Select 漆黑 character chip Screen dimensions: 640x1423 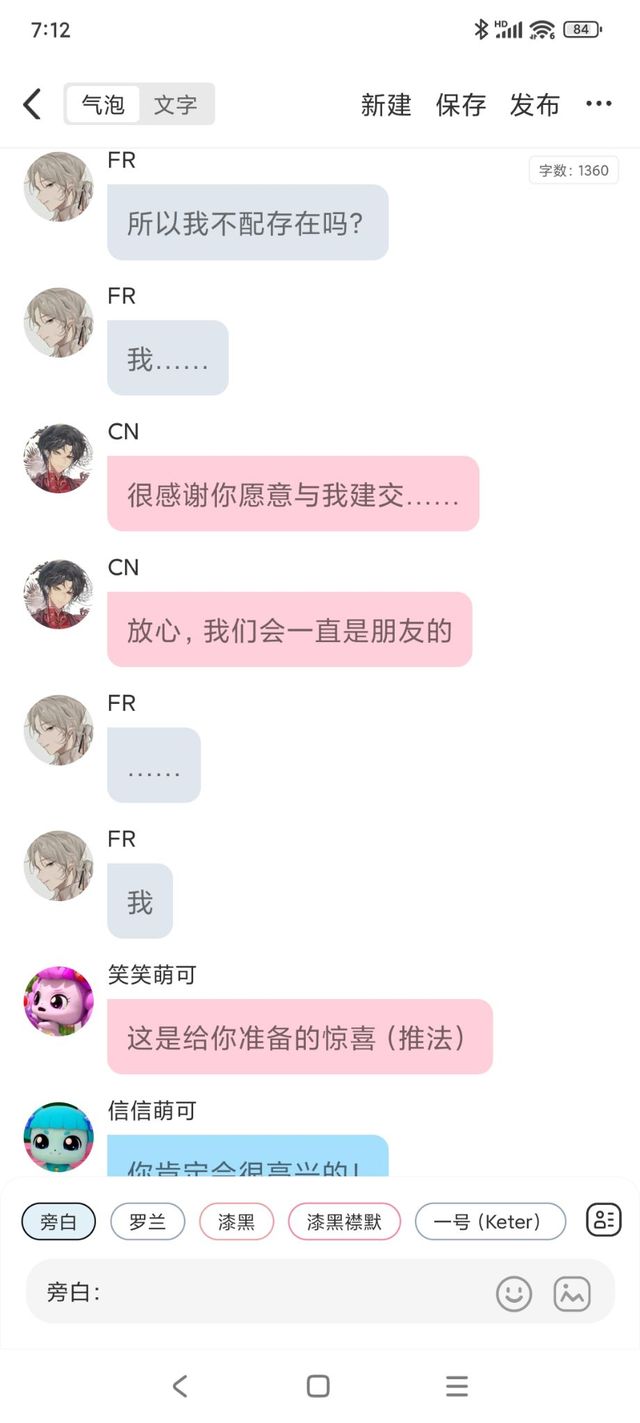click(x=236, y=1221)
